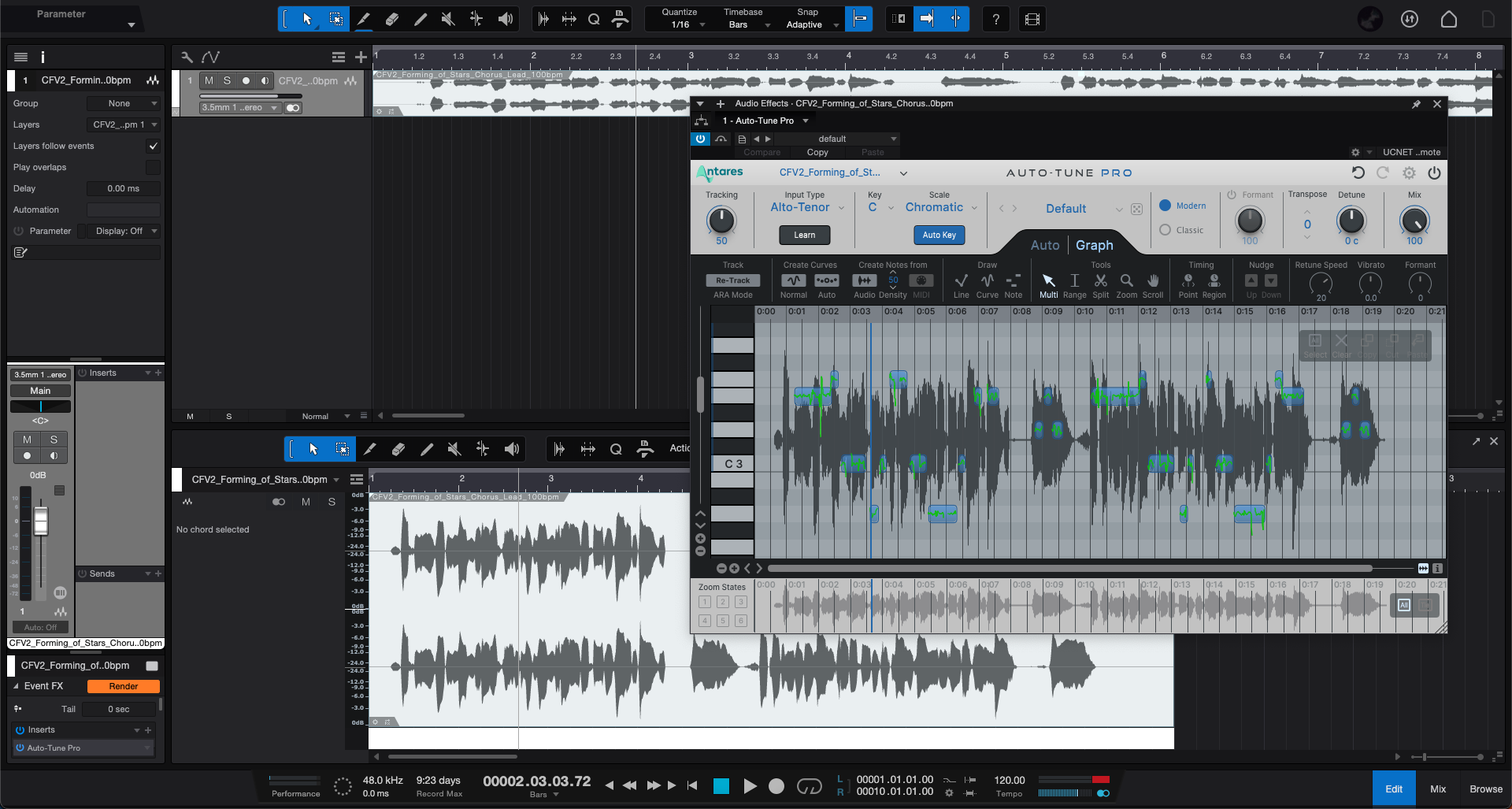The height and width of the screenshot is (809, 1512).
Task: Toggle Auto-Tune Pro insert power in Event FX
Action: coord(20,748)
